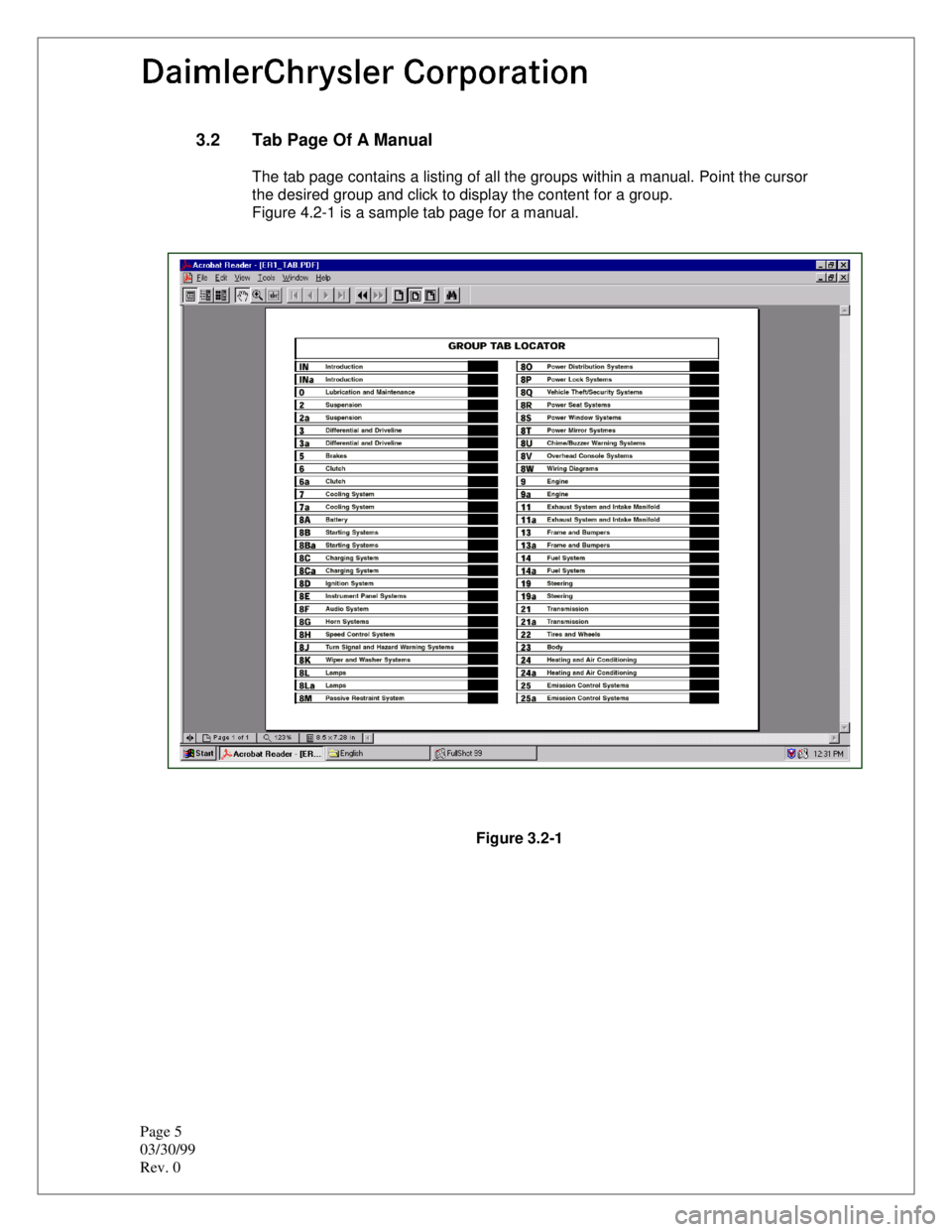Screen dimensions: 952x1232
Task: Open group 8H Speed Control System
Action: click(397, 635)
